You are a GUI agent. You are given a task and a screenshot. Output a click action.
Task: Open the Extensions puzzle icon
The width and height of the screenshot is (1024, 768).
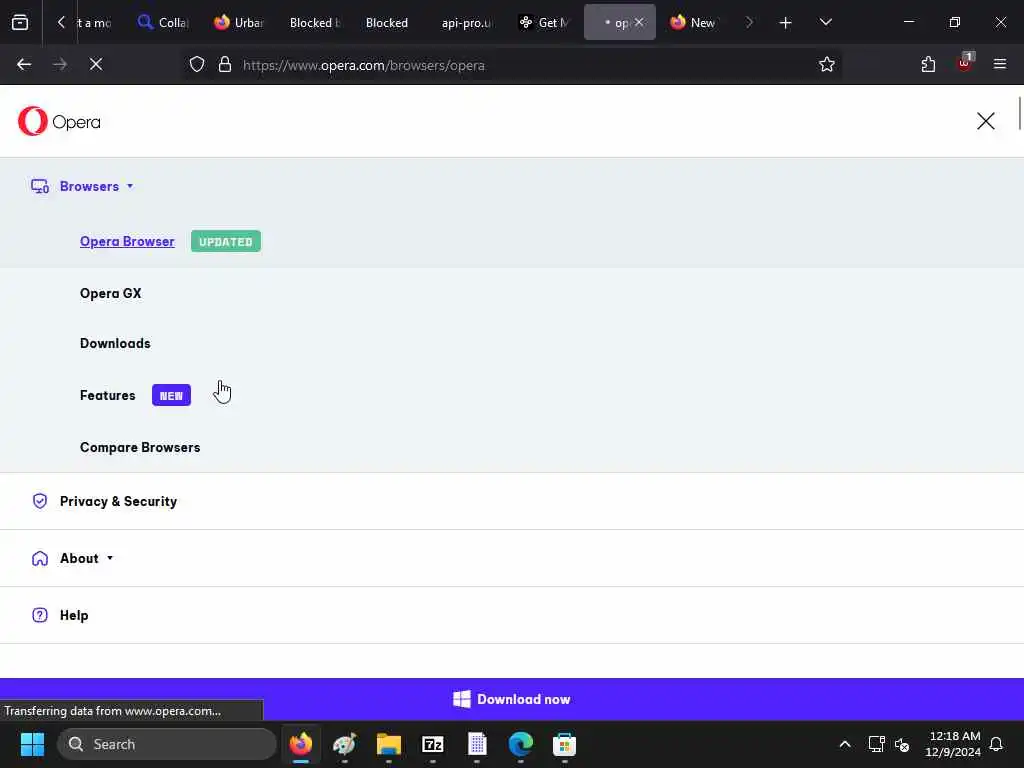coord(928,65)
